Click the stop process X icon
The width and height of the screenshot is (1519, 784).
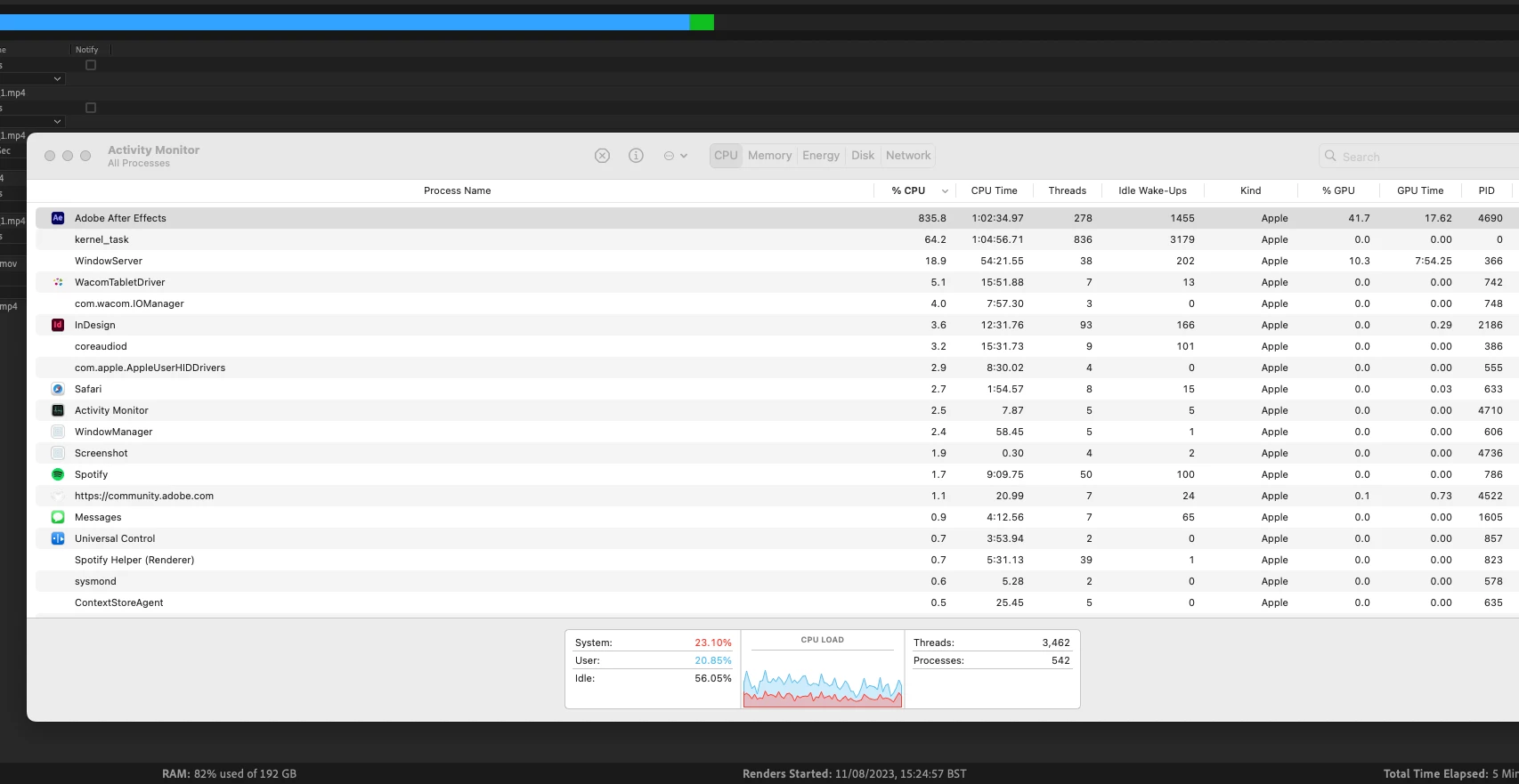(602, 156)
